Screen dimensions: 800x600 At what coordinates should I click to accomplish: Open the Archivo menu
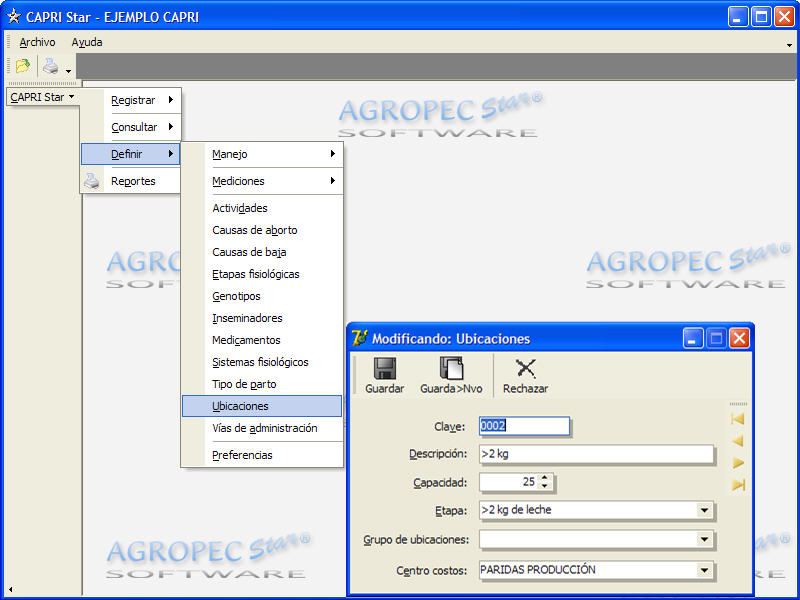click(37, 42)
